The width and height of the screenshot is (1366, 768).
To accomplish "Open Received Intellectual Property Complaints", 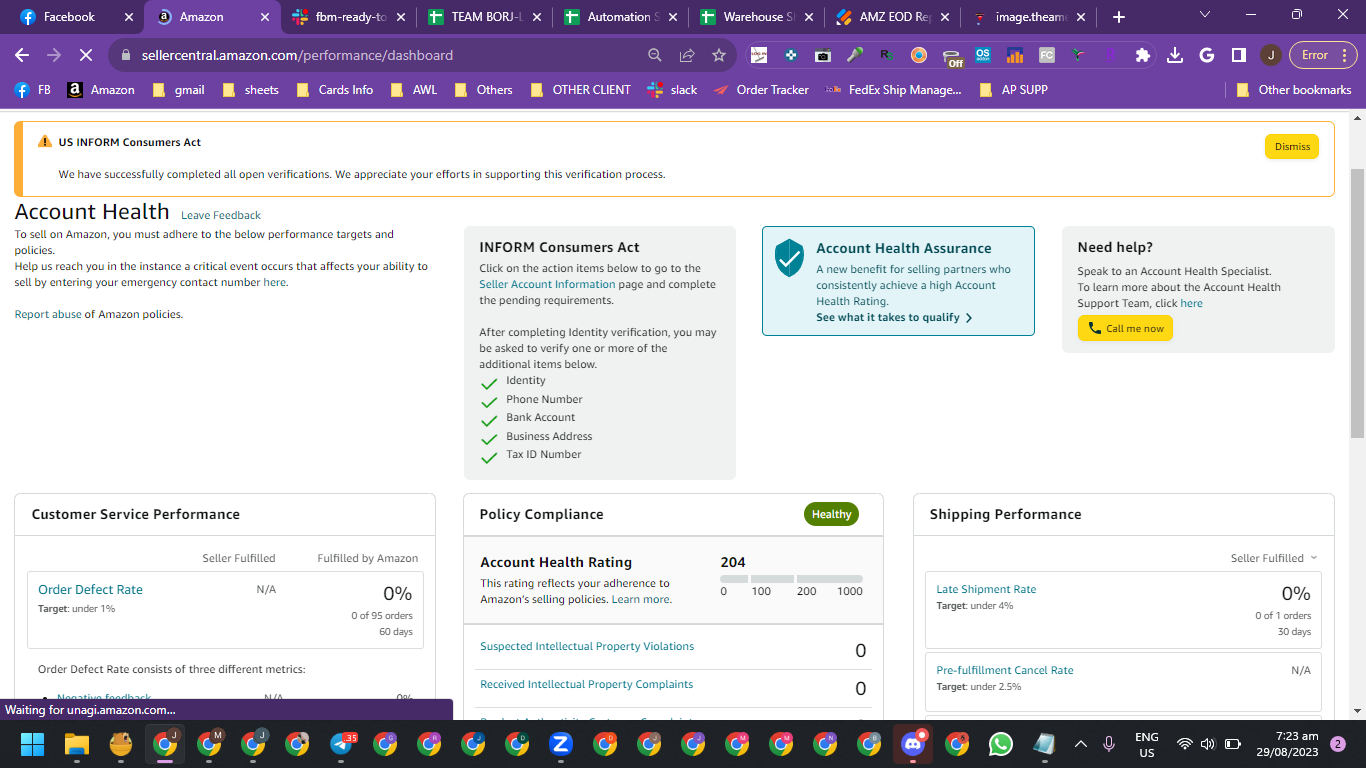I will (586, 684).
